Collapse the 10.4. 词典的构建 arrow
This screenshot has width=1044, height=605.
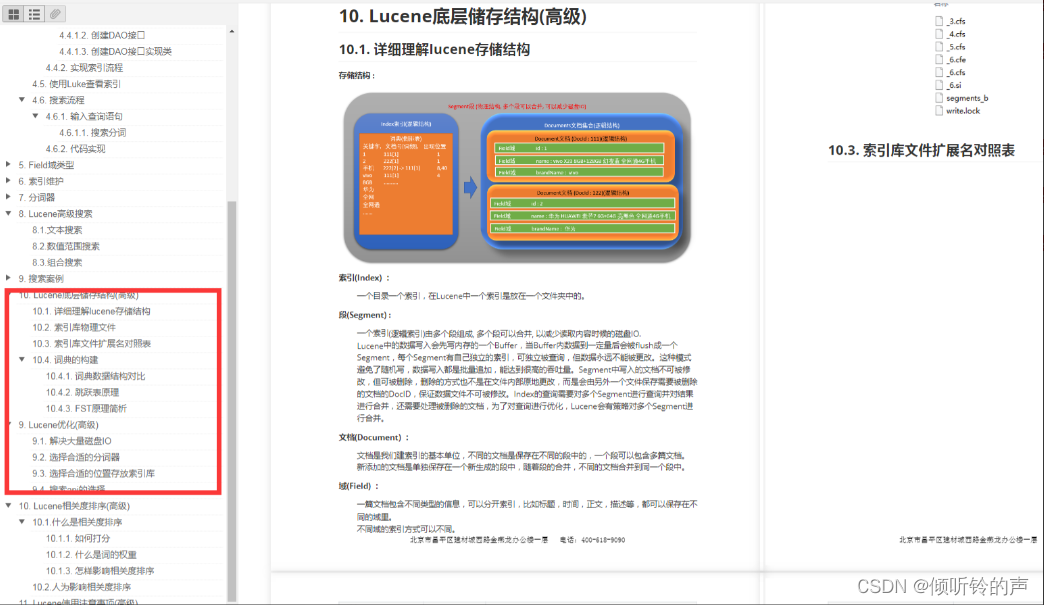22,359
